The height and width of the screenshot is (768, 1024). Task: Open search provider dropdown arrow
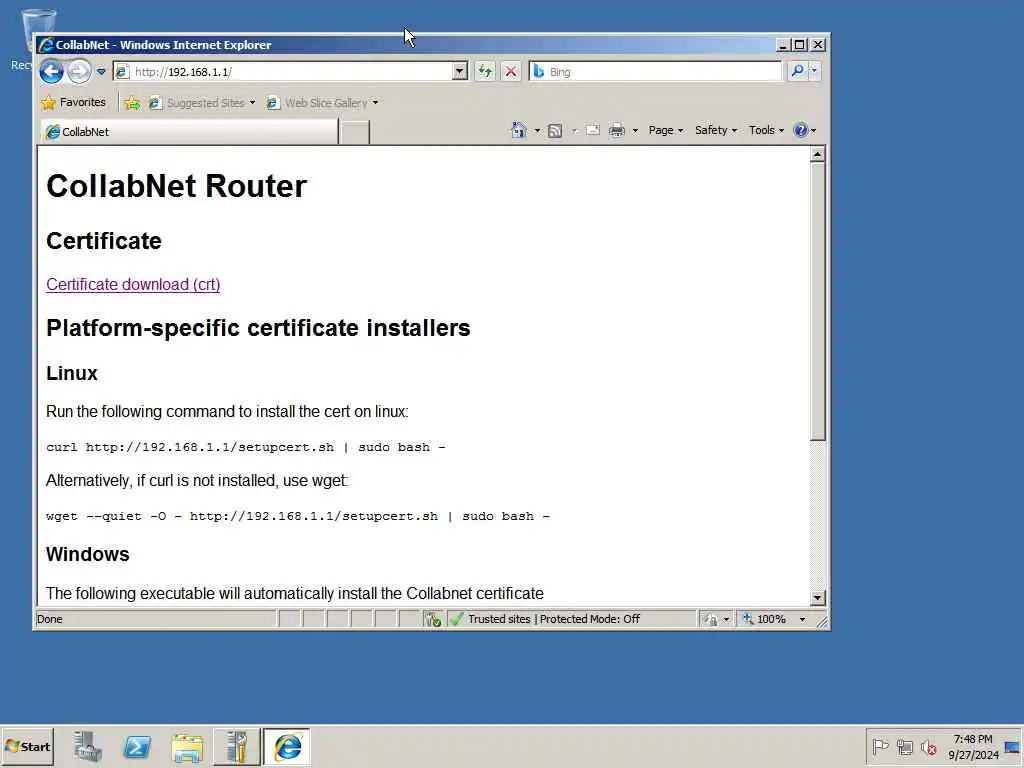[814, 71]
